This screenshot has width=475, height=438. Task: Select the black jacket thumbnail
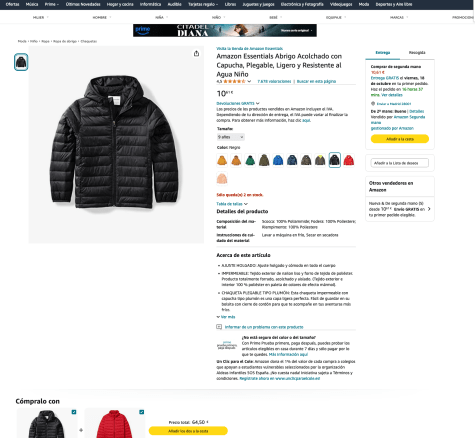21,62
